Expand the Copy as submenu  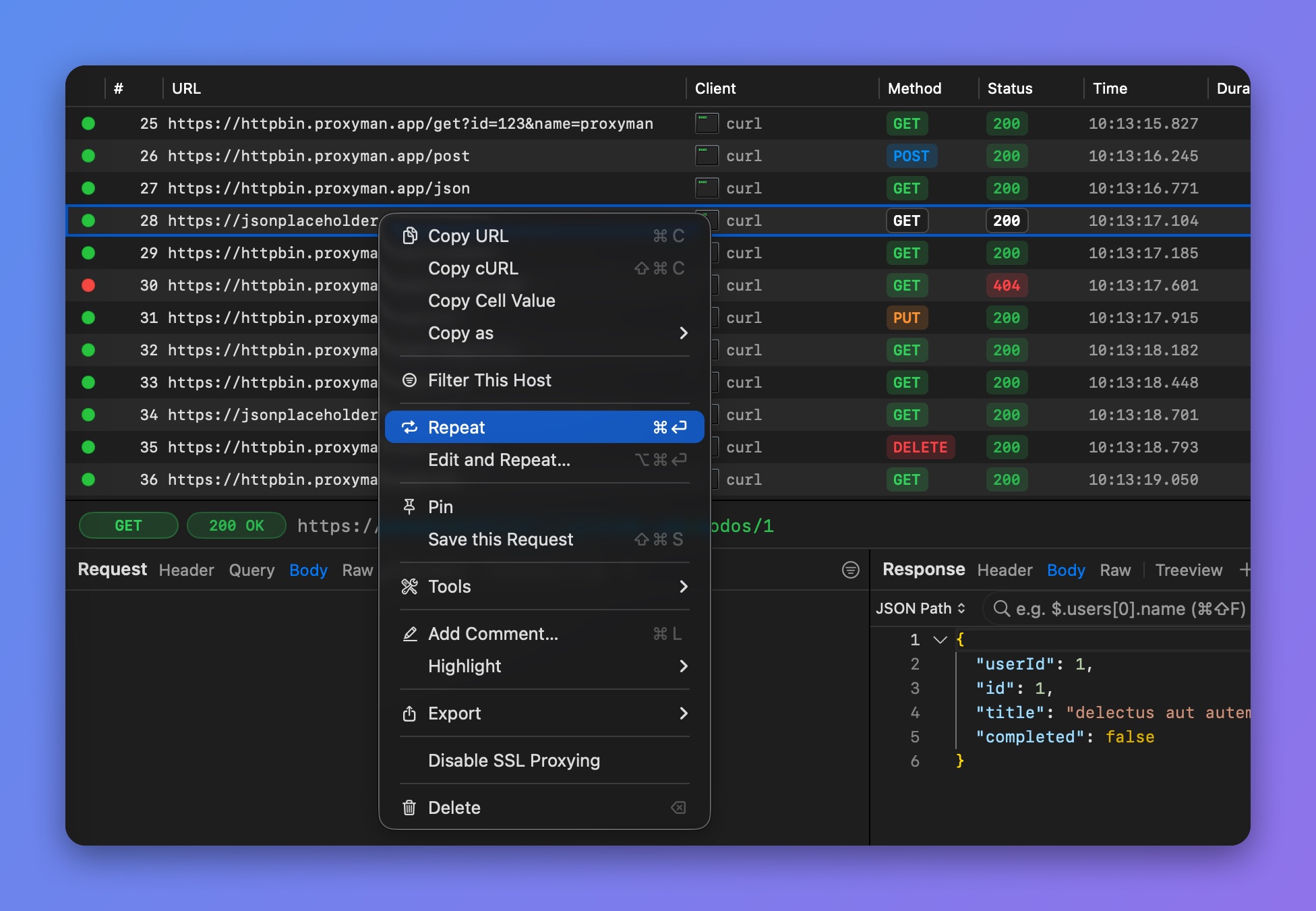pos(544,333)
